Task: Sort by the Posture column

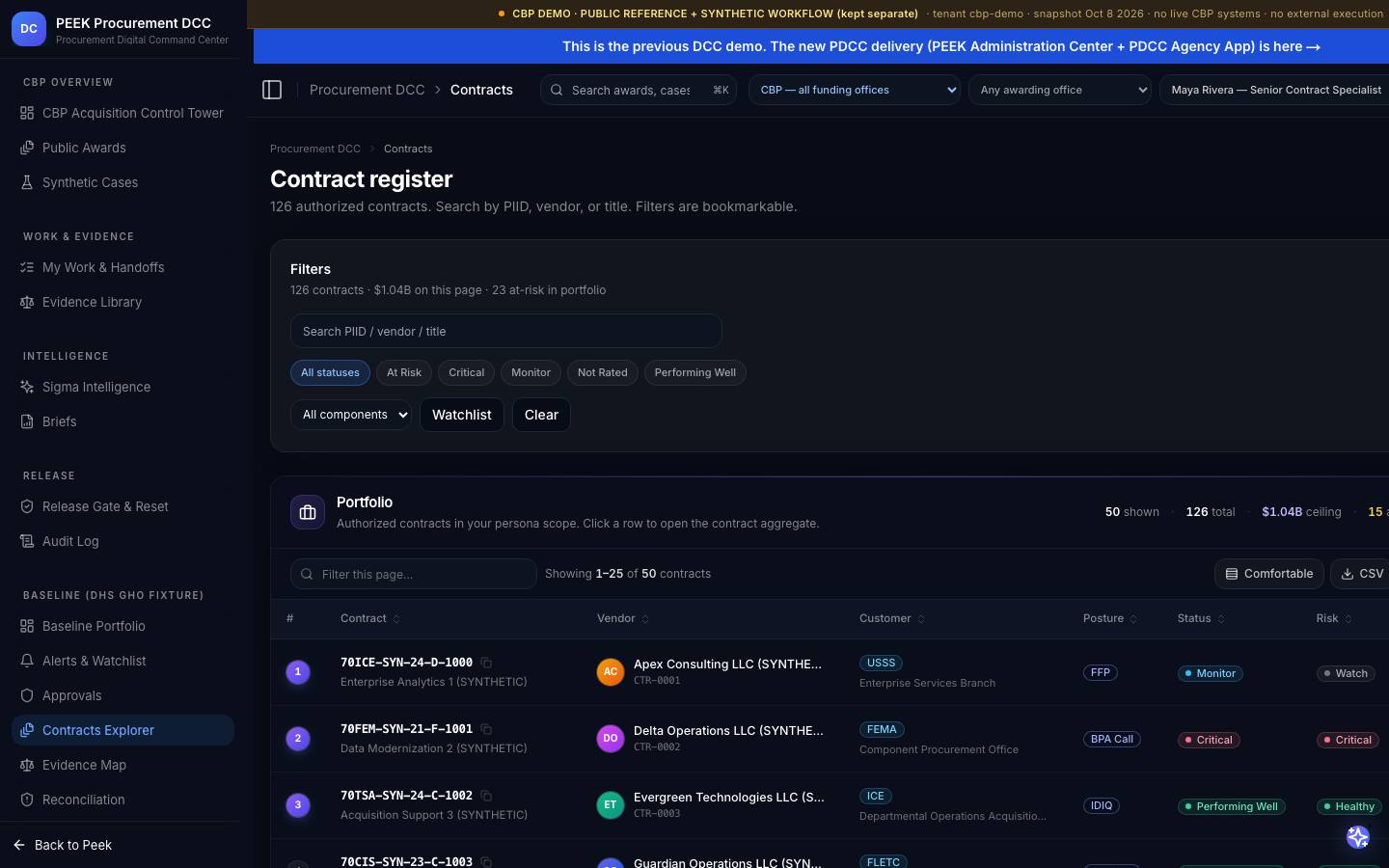Action: point(1110,618)
